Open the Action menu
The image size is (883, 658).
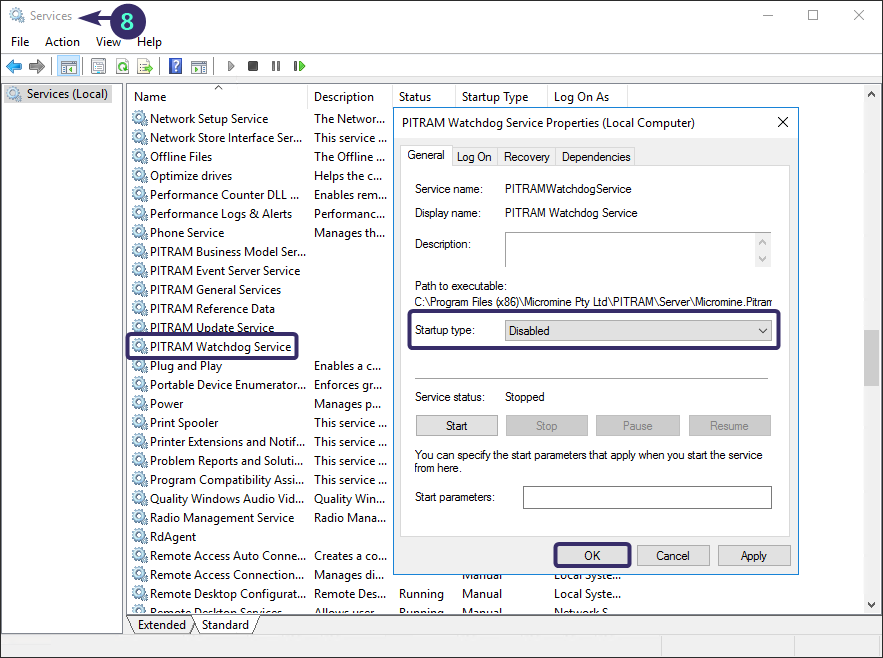tap(62, 42)
